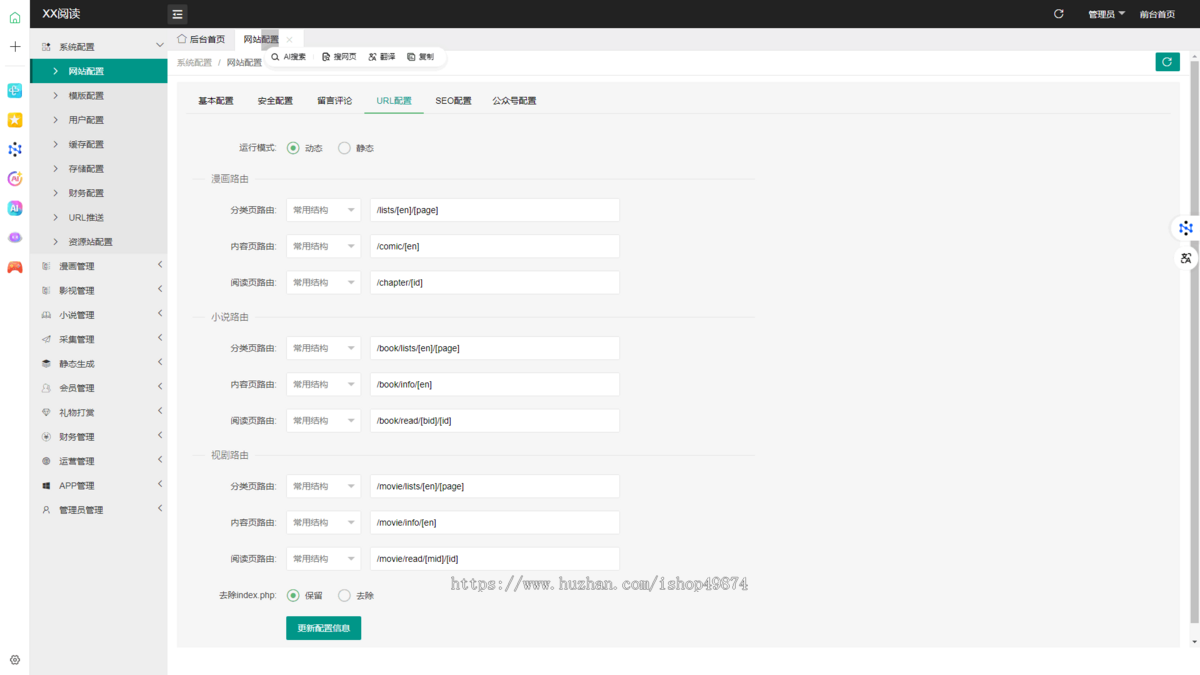Toggle the sidebar collapse menu icon

coord(177,14)
